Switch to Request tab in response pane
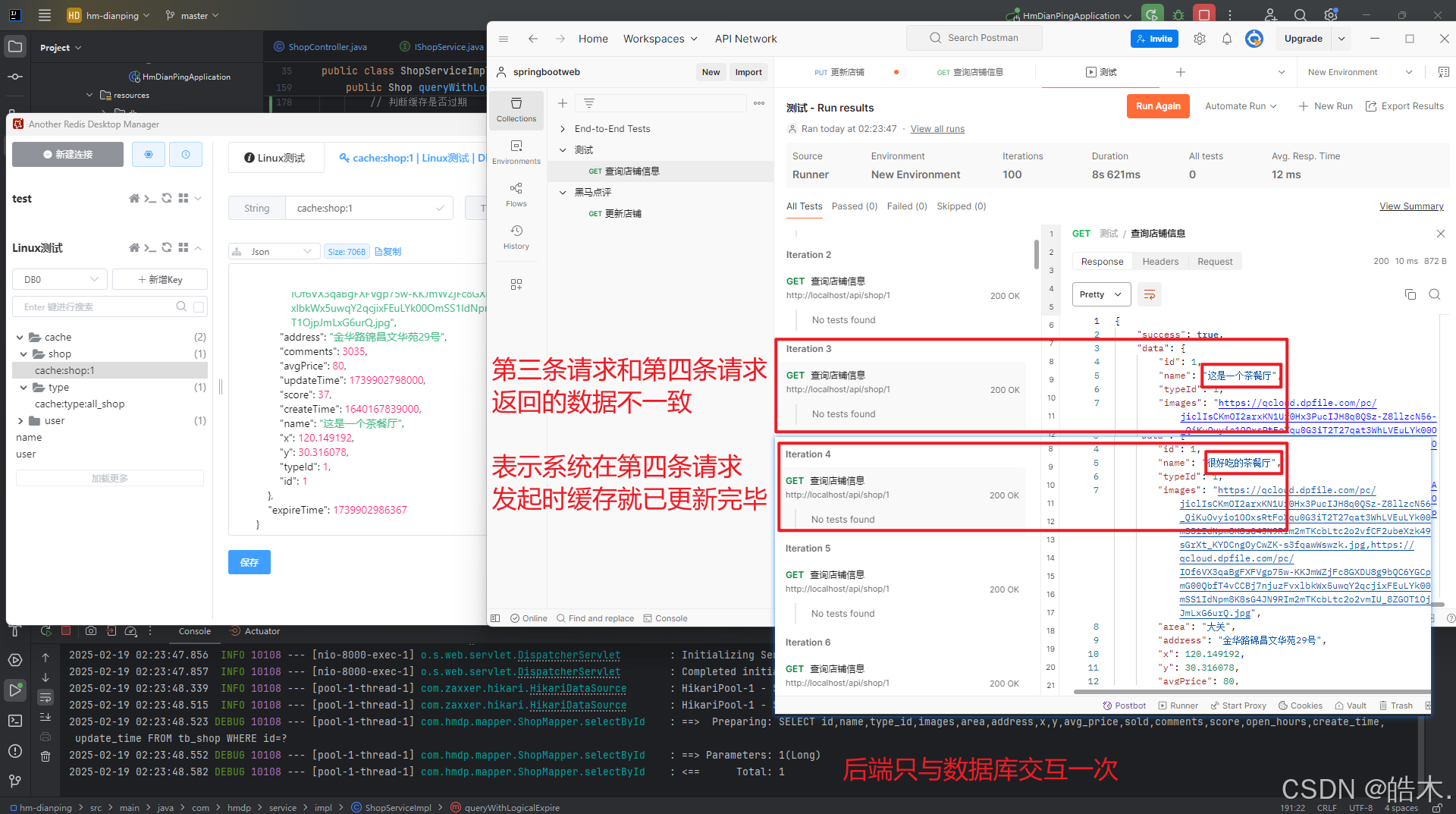The image size is (1456, 814). [1215, 262]
